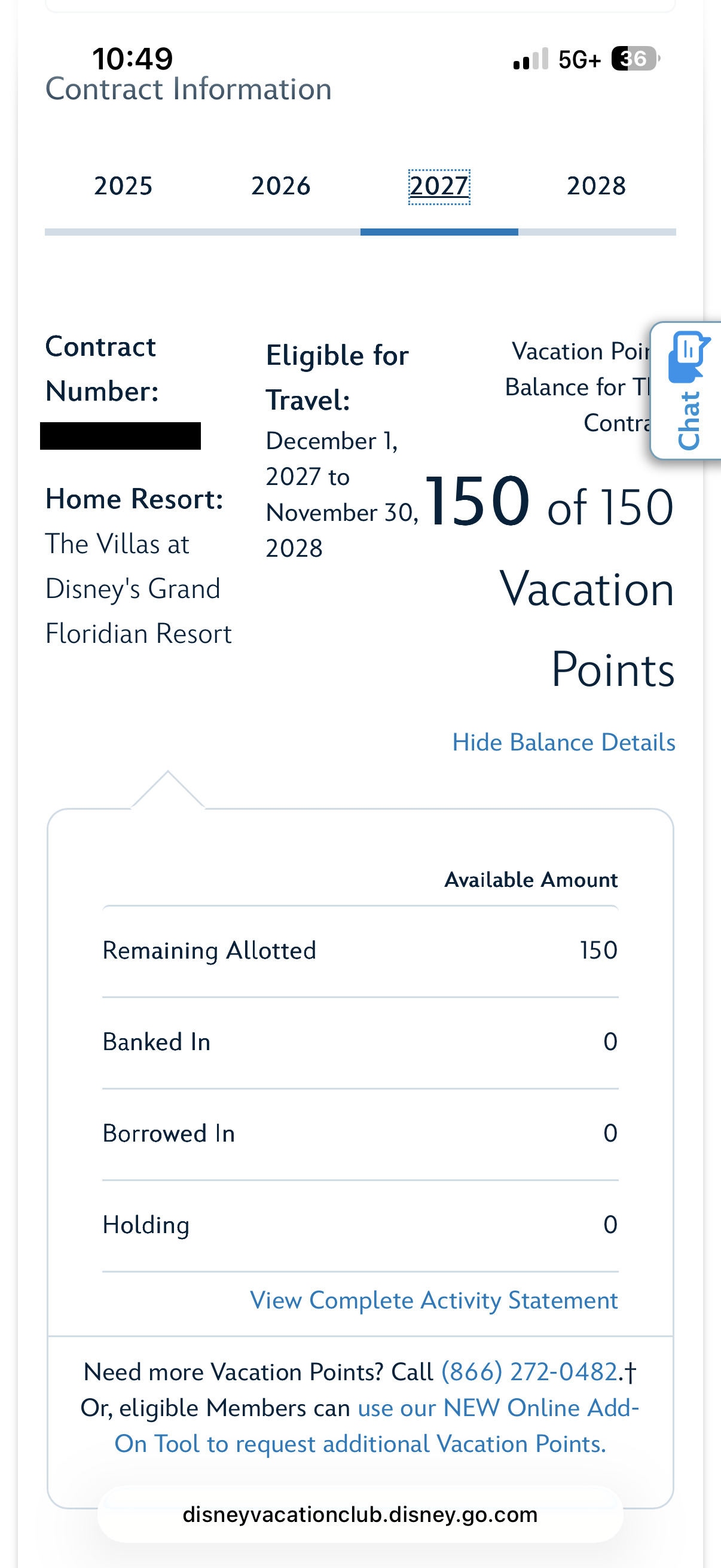Switch to the 2028 use year tab

596,186
